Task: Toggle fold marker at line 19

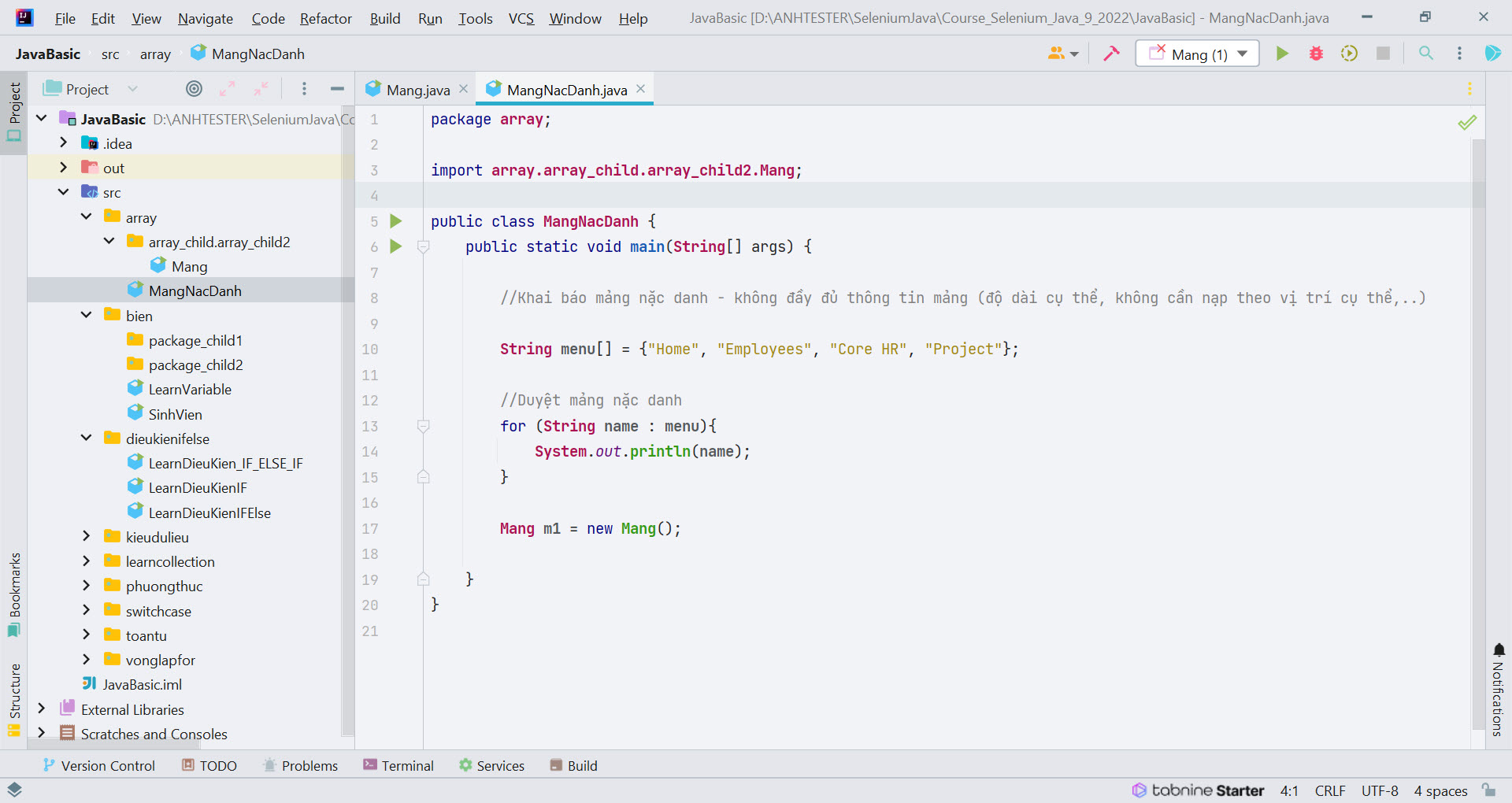Action: (x=423, y=579)
